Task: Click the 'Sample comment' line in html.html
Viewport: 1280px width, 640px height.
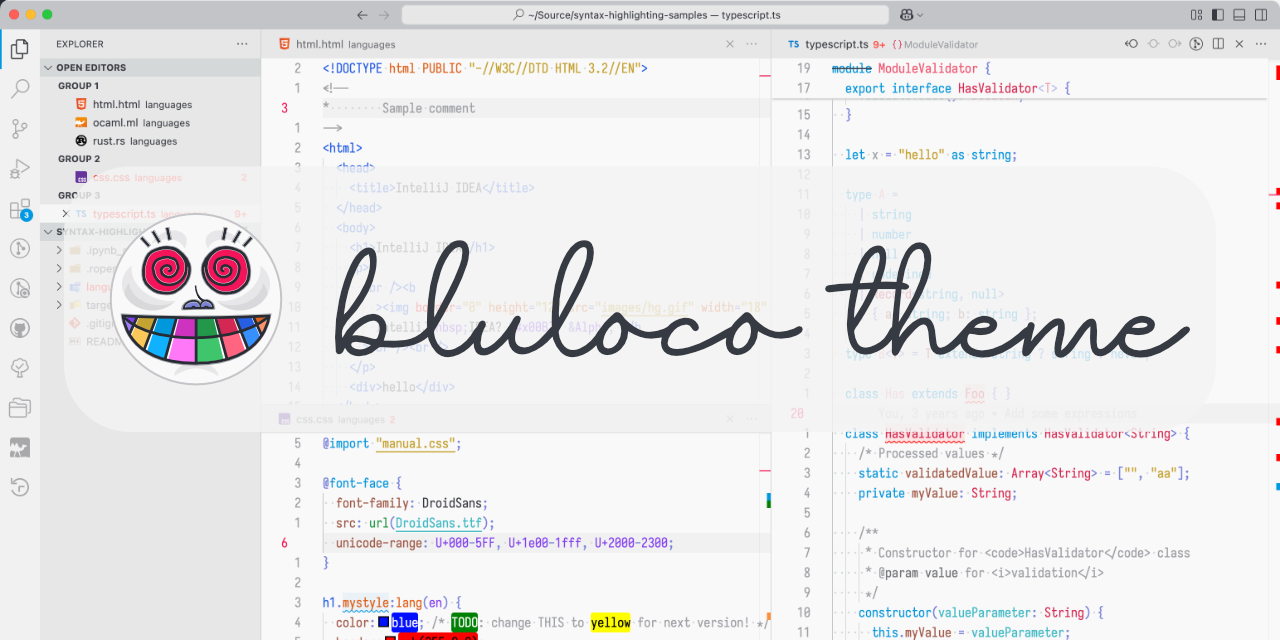Action: pyautogui.click(x=428, y=108)
